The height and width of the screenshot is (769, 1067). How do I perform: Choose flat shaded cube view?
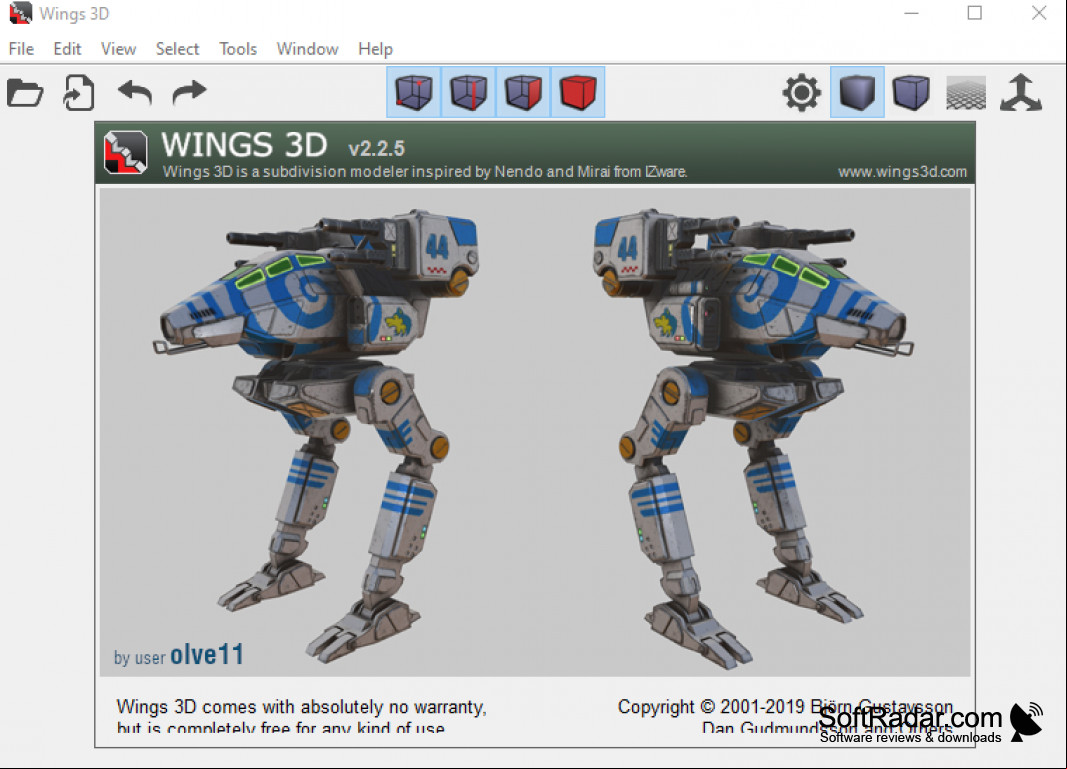point(911,93)
